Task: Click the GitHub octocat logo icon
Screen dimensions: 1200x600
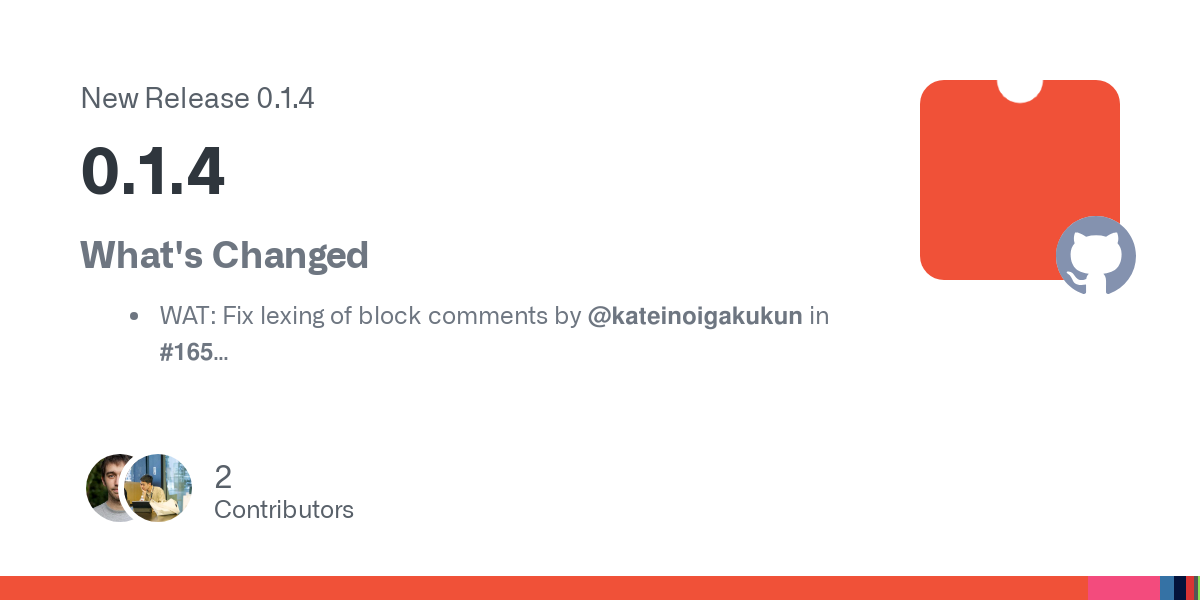Action: (x=1096, y=255)
